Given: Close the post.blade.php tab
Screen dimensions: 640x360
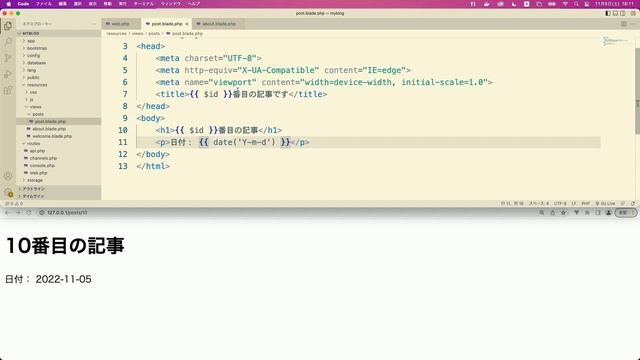Looking at the screenshot, I should [187, 24].
